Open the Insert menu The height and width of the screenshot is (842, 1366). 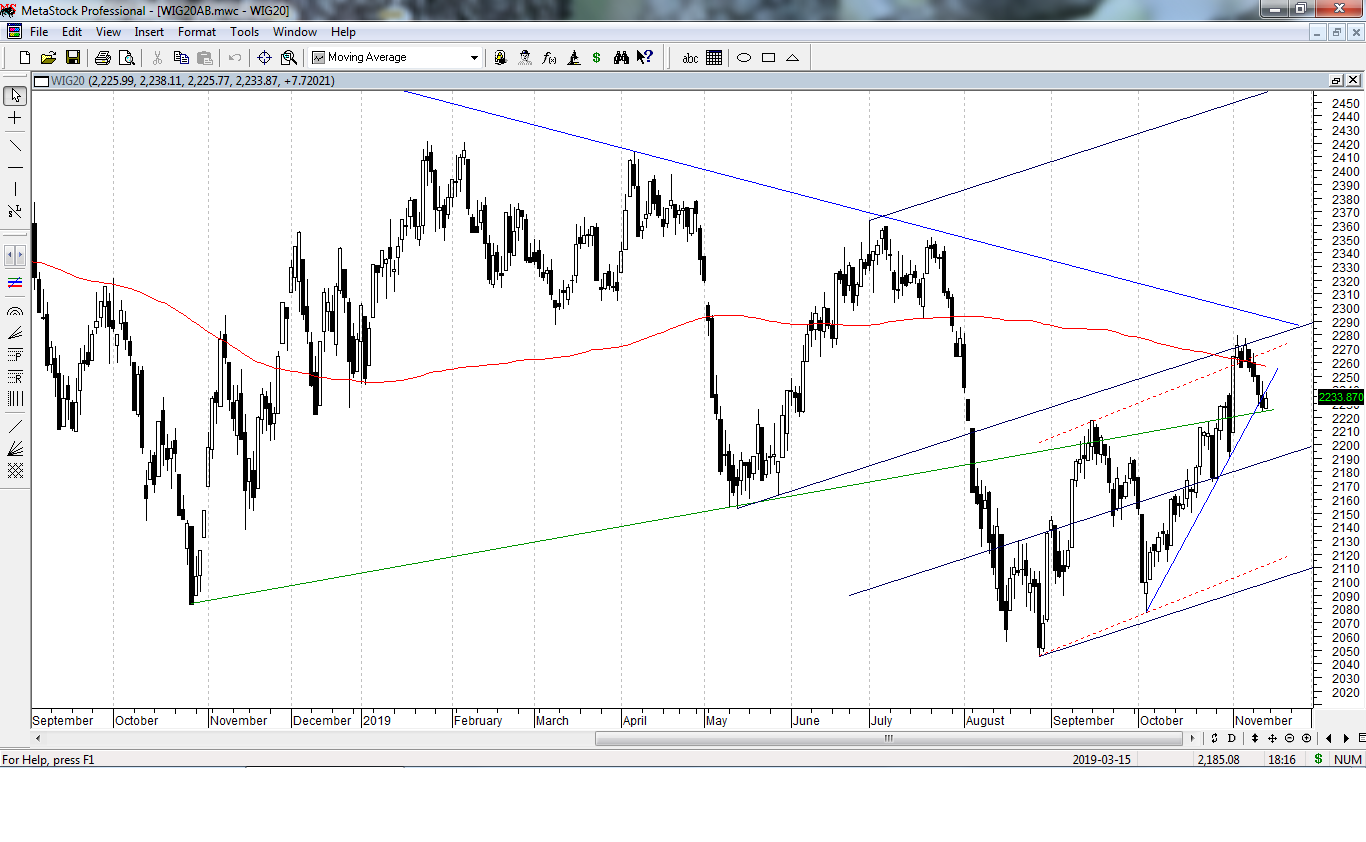pyautogui.click(x=149, y=32)
